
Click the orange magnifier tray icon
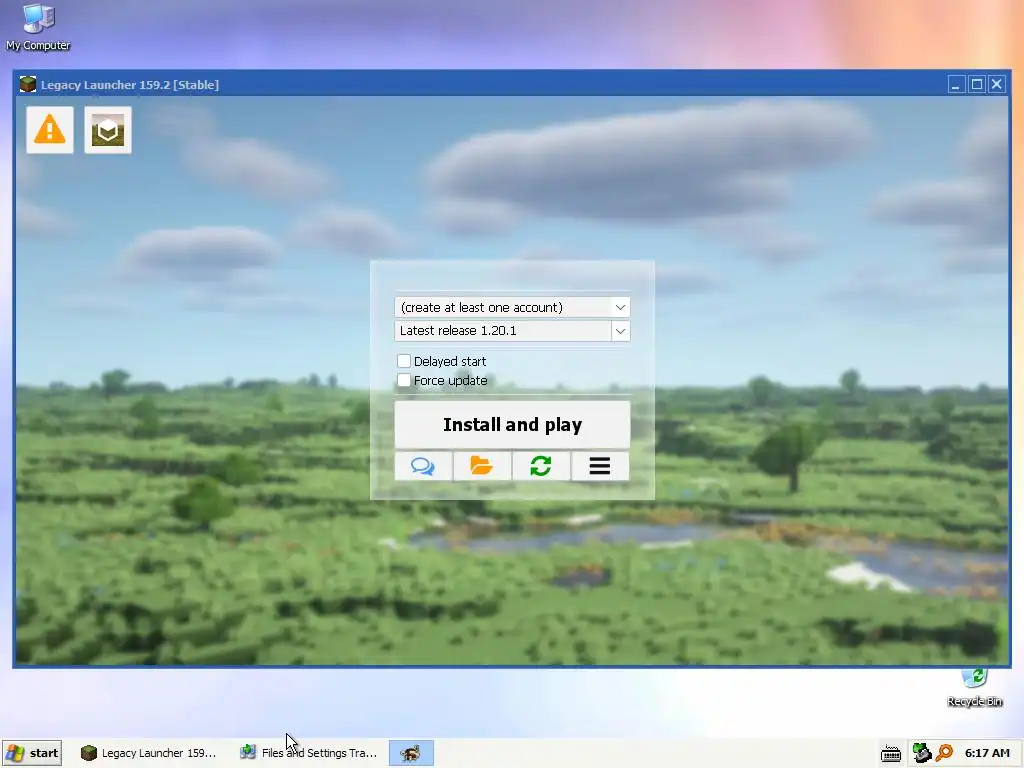pyautogui.click(x=944, y=753)
